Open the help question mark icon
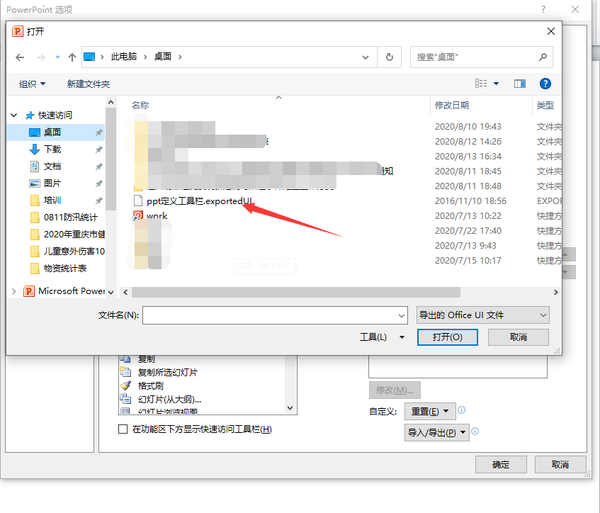This screenshot has width=600, height=513. tap(545, 83)
